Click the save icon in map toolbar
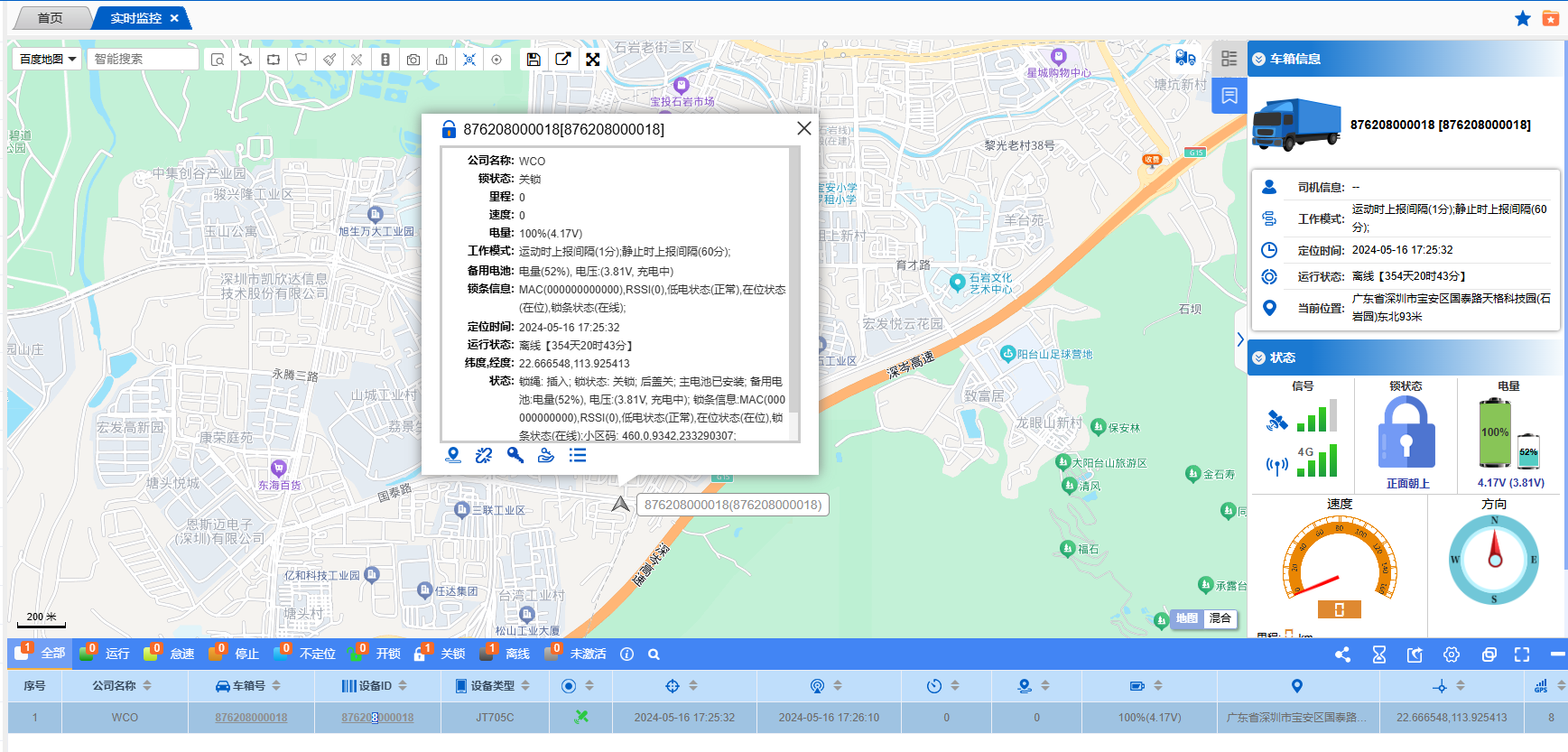This screenshot has height=752, width=1568. (x=533, y=60)
